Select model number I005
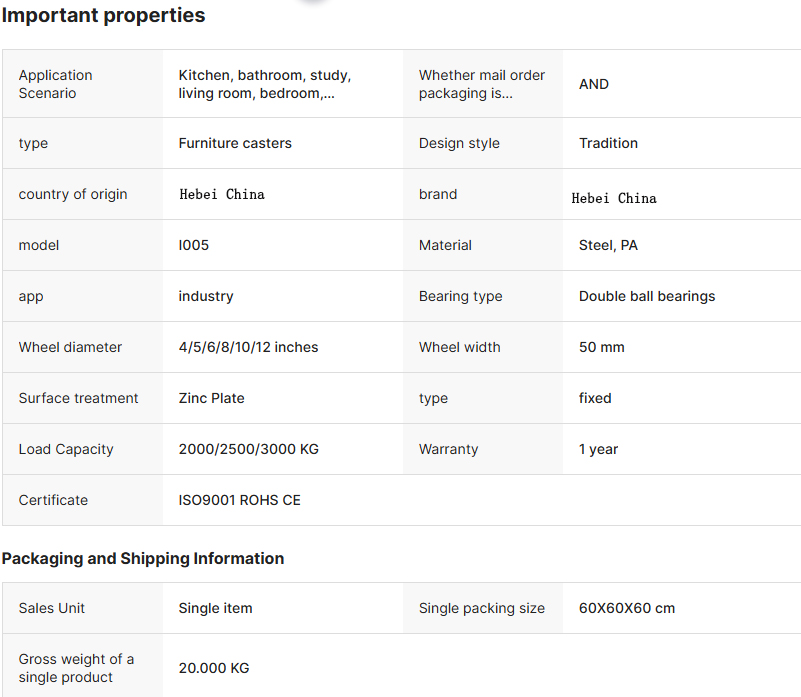Viewport: 801px width, 697px height. click(x=194, y=245)
